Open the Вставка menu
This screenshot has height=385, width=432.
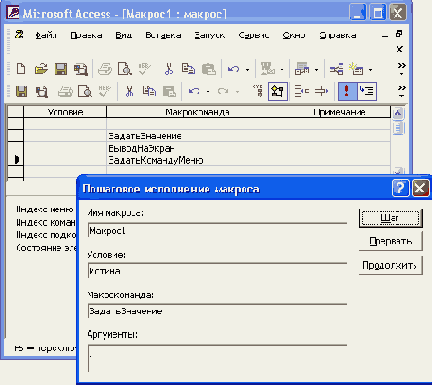(x=163, y=35)
